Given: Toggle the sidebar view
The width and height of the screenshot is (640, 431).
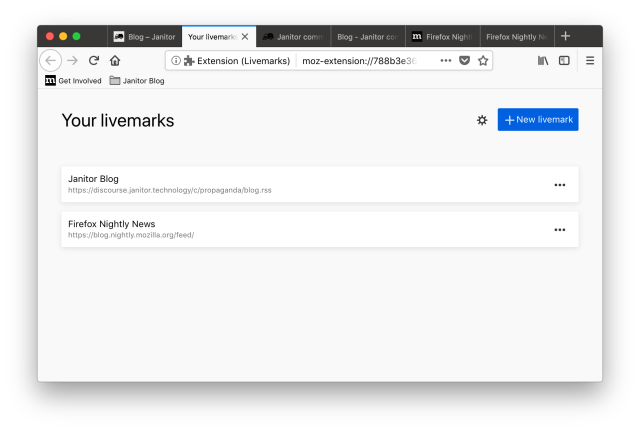Looking at the screenshot, I should [x=564, y=61].
